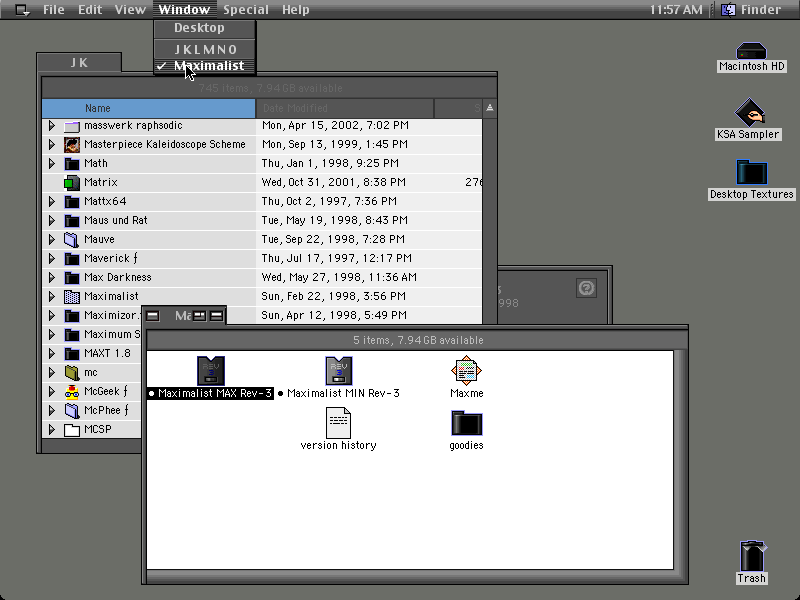
Task: Expand the Max Darkness folder
Action: (52, 278)
